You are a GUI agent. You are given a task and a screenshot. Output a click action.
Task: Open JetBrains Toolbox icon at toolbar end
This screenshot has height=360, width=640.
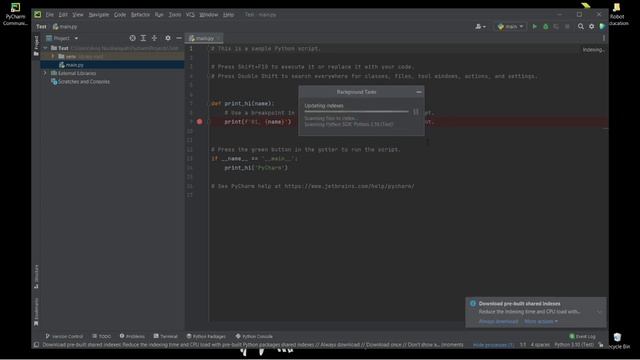click(602, 27)
